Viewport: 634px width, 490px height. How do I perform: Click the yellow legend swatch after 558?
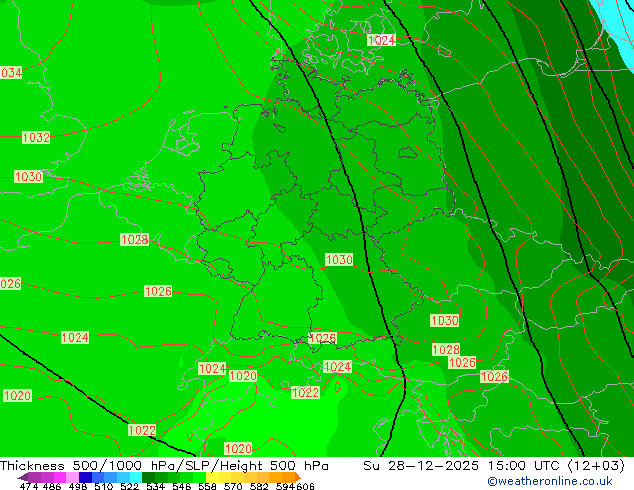click(x=212, y=477)
